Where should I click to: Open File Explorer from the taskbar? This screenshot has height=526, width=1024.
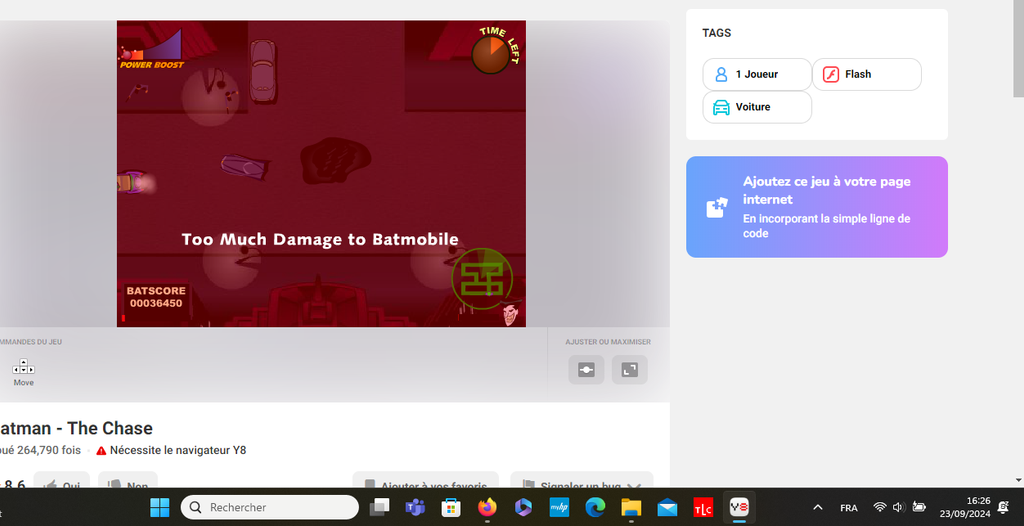631,507
